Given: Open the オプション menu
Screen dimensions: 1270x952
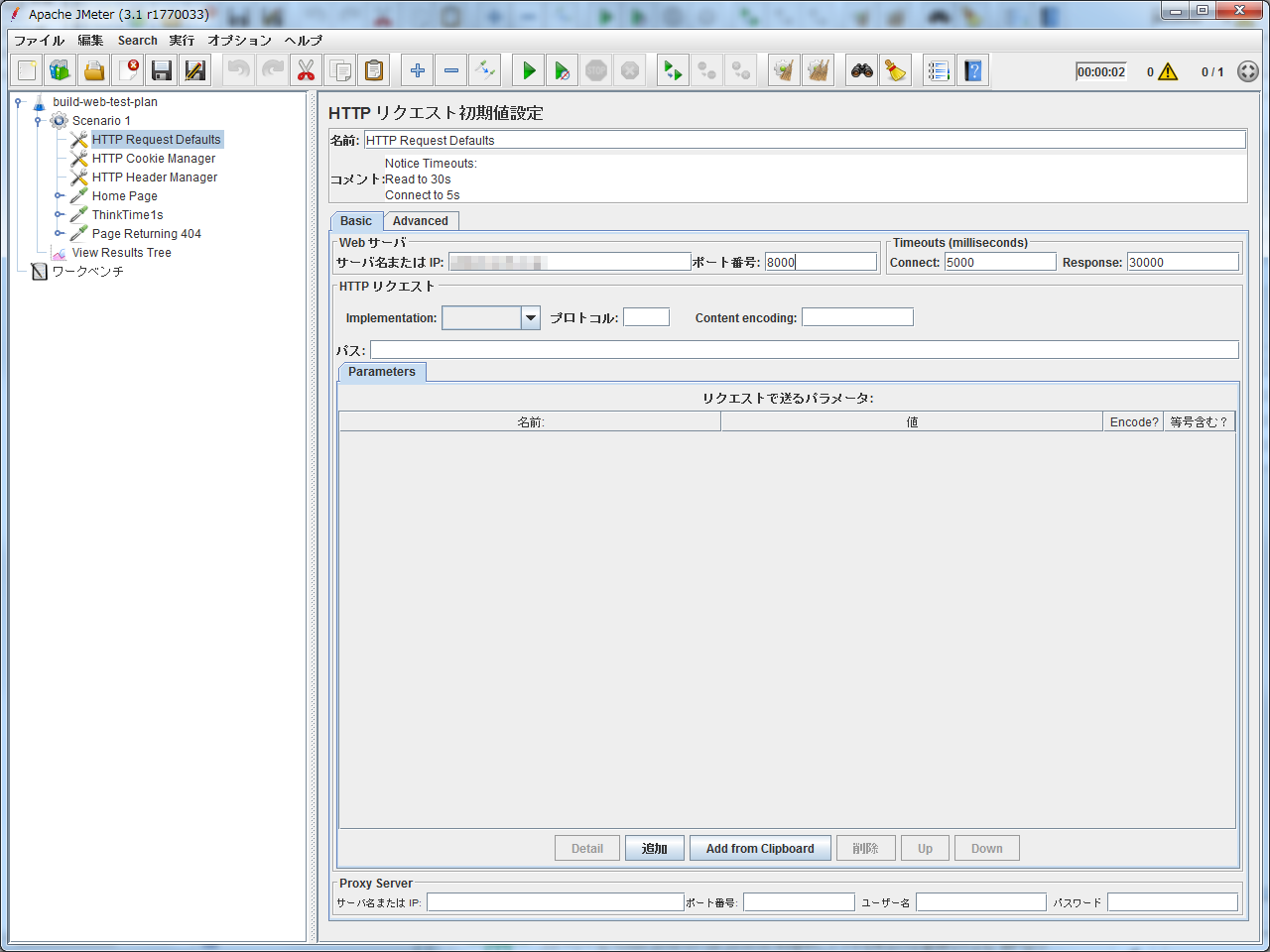Looking at the screenshot, I should (239, 41).
